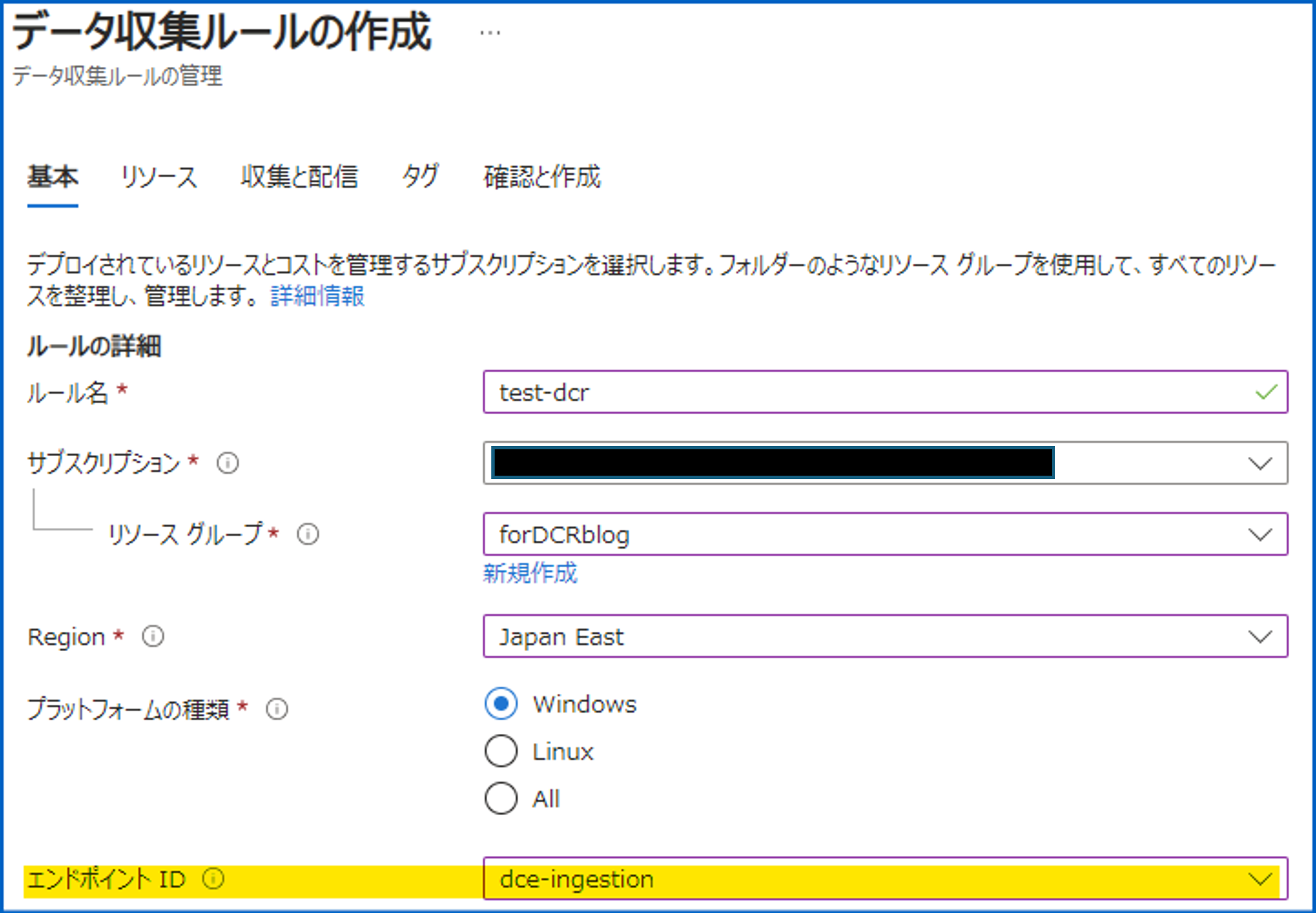Click the Region label text

click(x=66, y=636)
